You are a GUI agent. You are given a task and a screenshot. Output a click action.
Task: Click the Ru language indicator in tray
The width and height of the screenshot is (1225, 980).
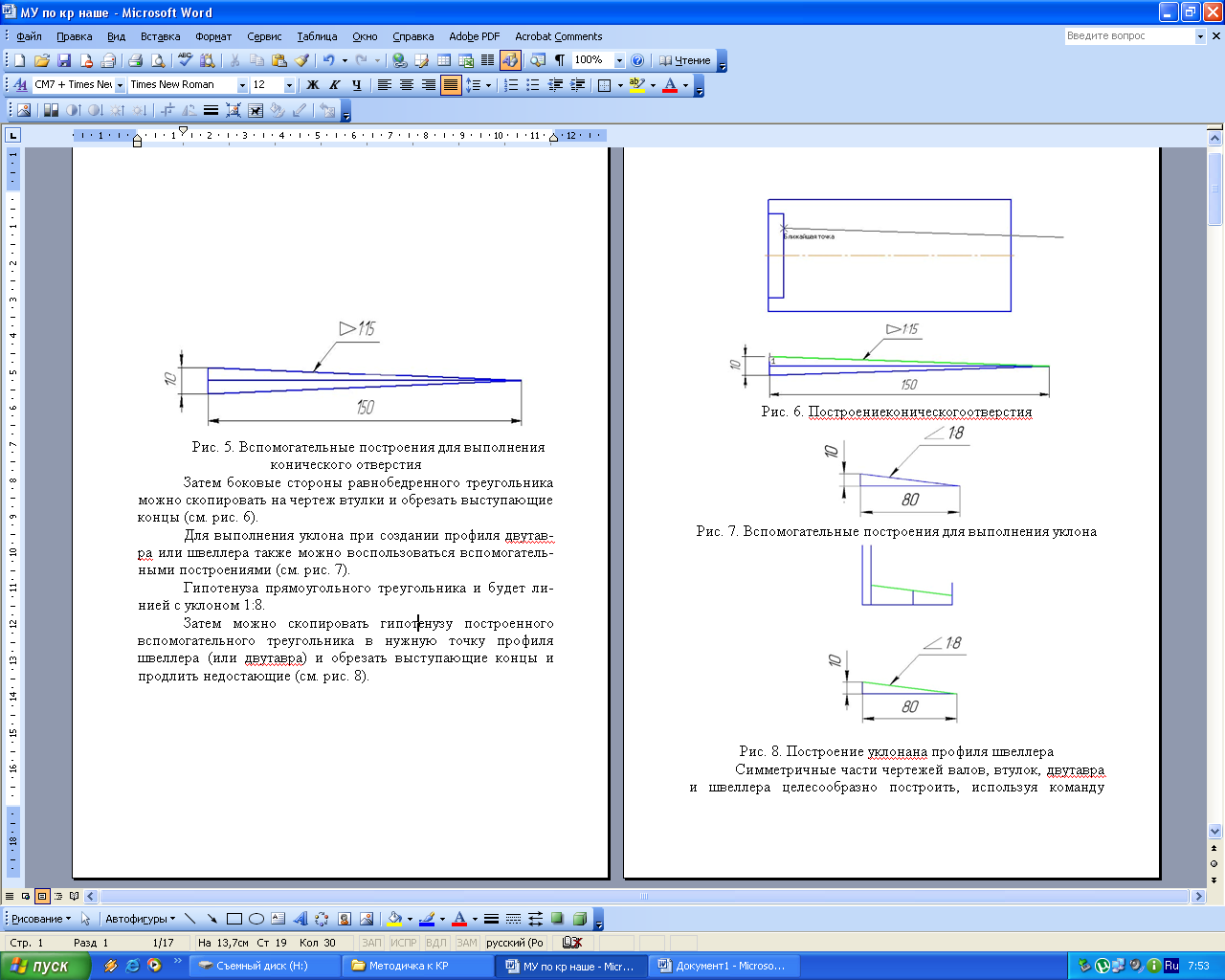pos(1171,966)
